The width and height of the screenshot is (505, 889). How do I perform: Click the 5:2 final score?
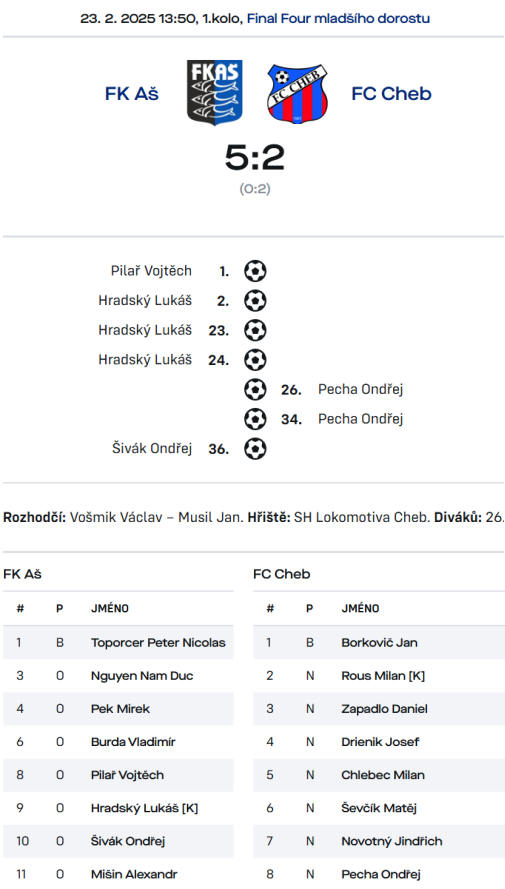click(x=254, y=158)
